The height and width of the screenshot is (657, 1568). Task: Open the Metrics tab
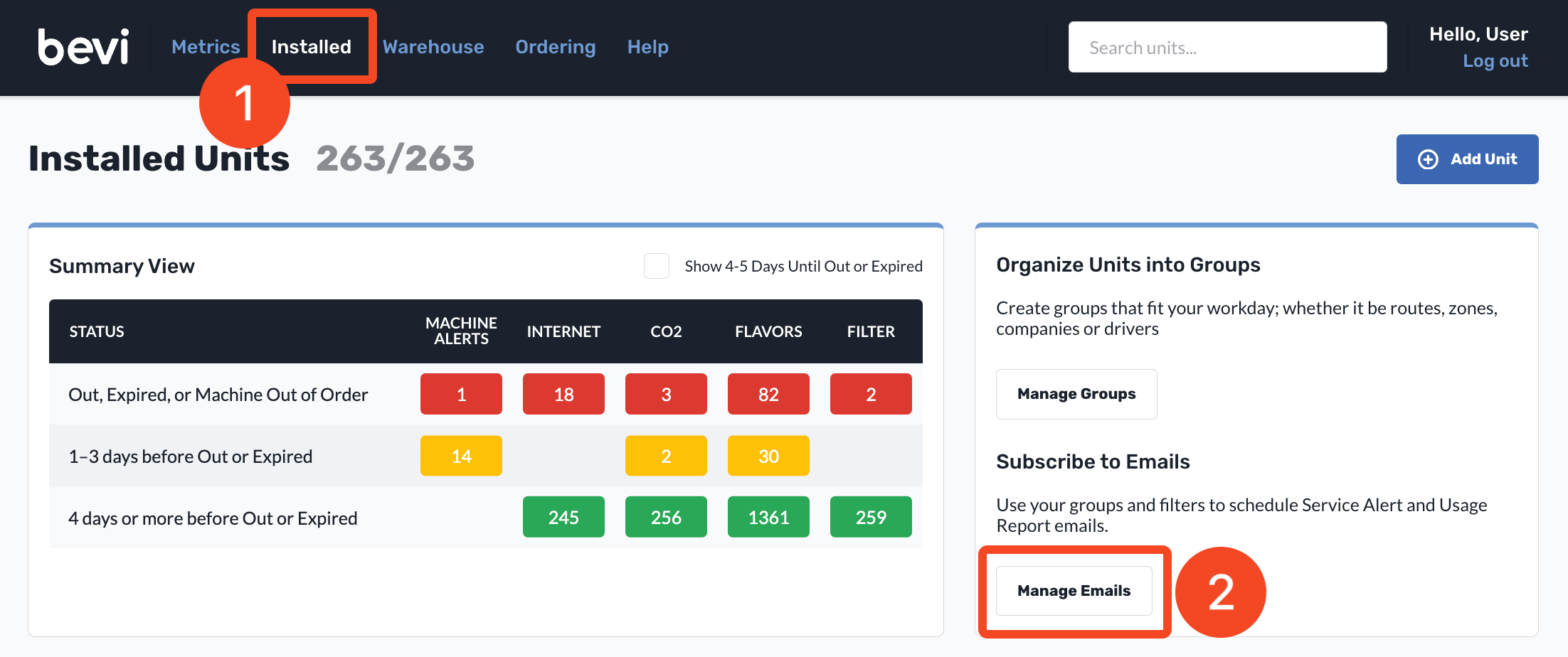click(206, 47)
